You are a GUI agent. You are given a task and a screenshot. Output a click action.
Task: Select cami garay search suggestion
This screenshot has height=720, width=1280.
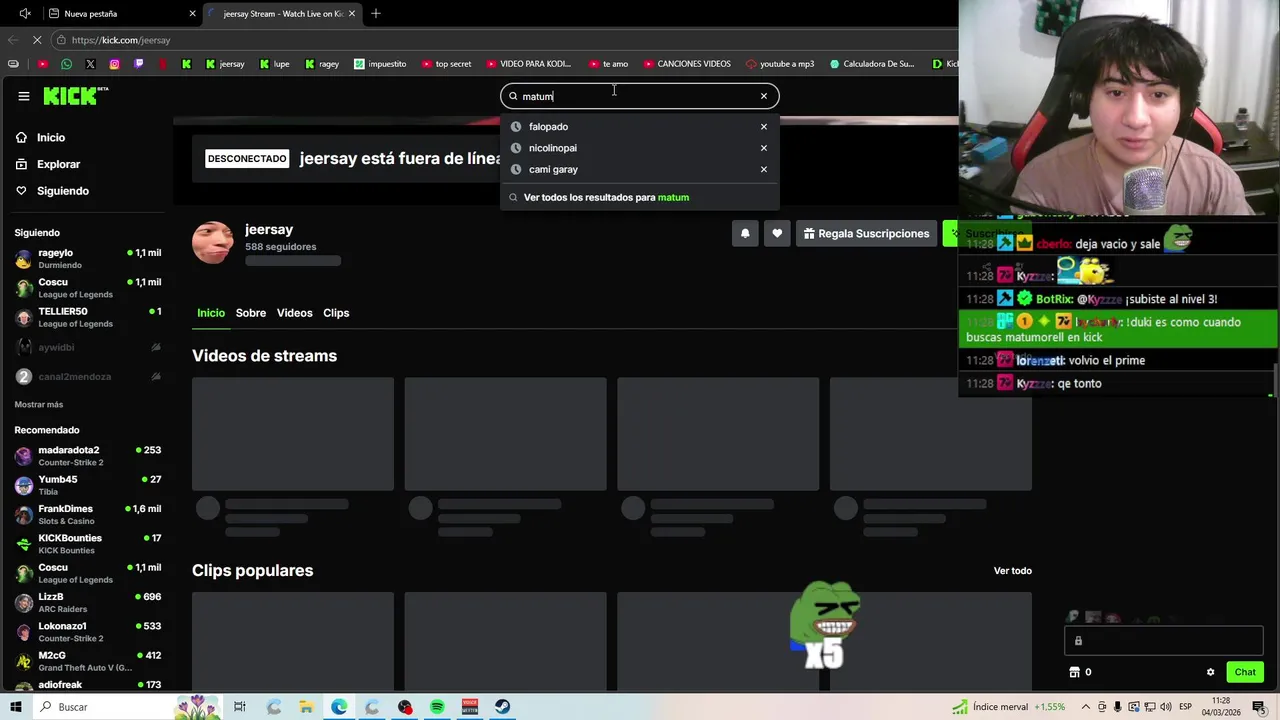pyautogui.click(x=553, y=169)
